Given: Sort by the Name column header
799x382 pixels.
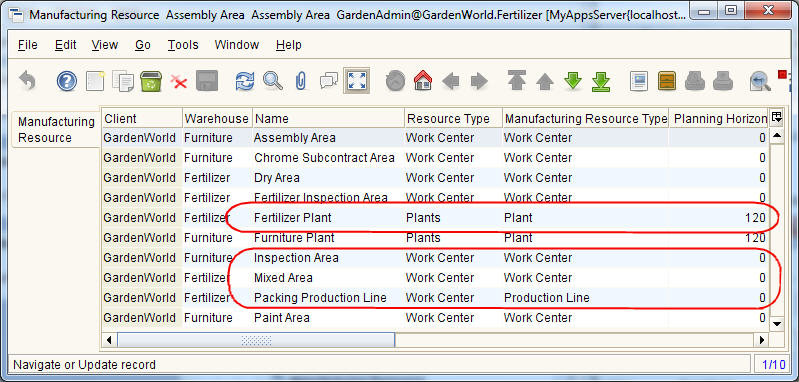Looking at the screenshot, I should pos(329,118).
